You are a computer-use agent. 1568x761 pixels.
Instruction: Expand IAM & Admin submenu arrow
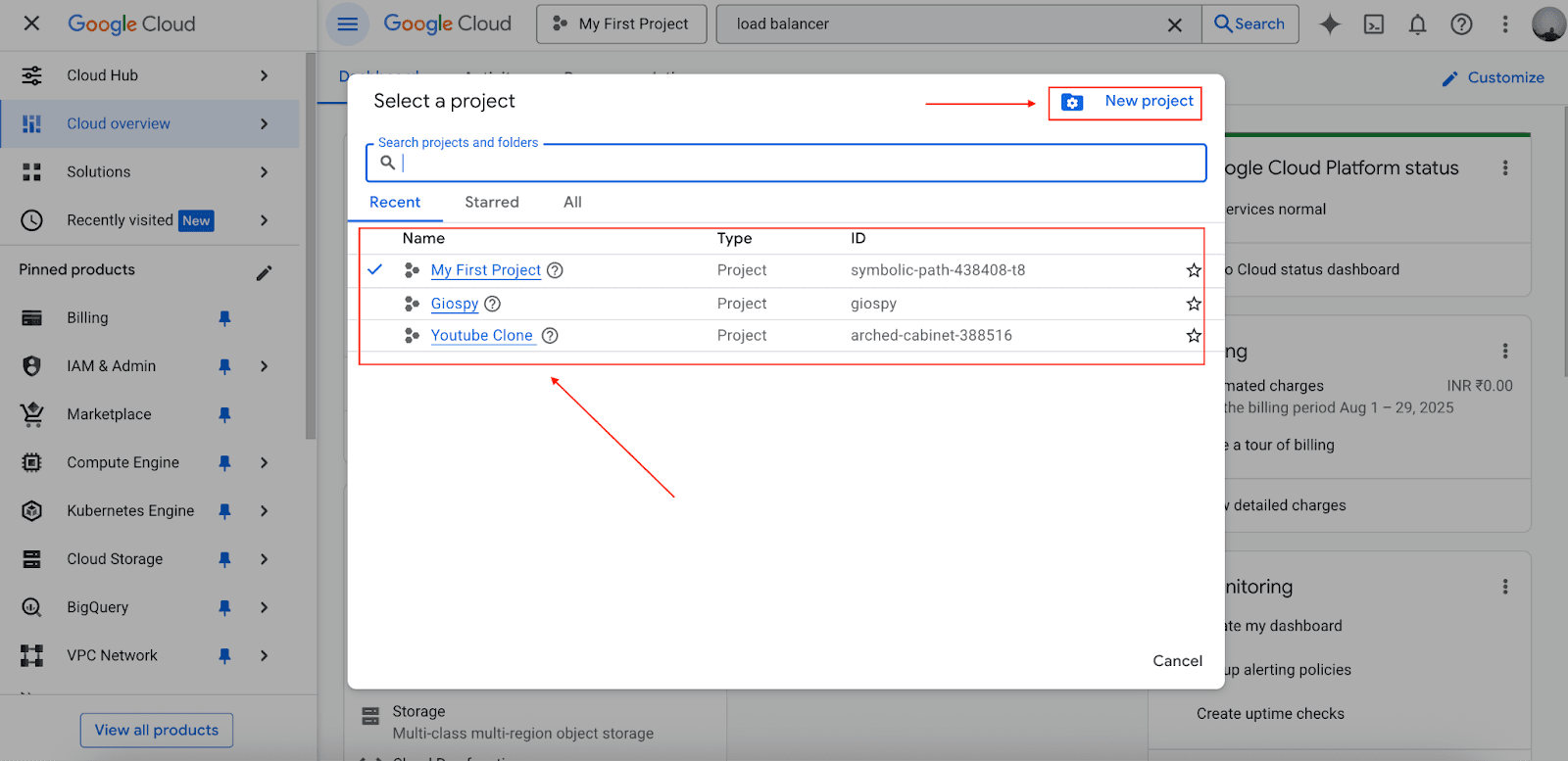point(264,366)
